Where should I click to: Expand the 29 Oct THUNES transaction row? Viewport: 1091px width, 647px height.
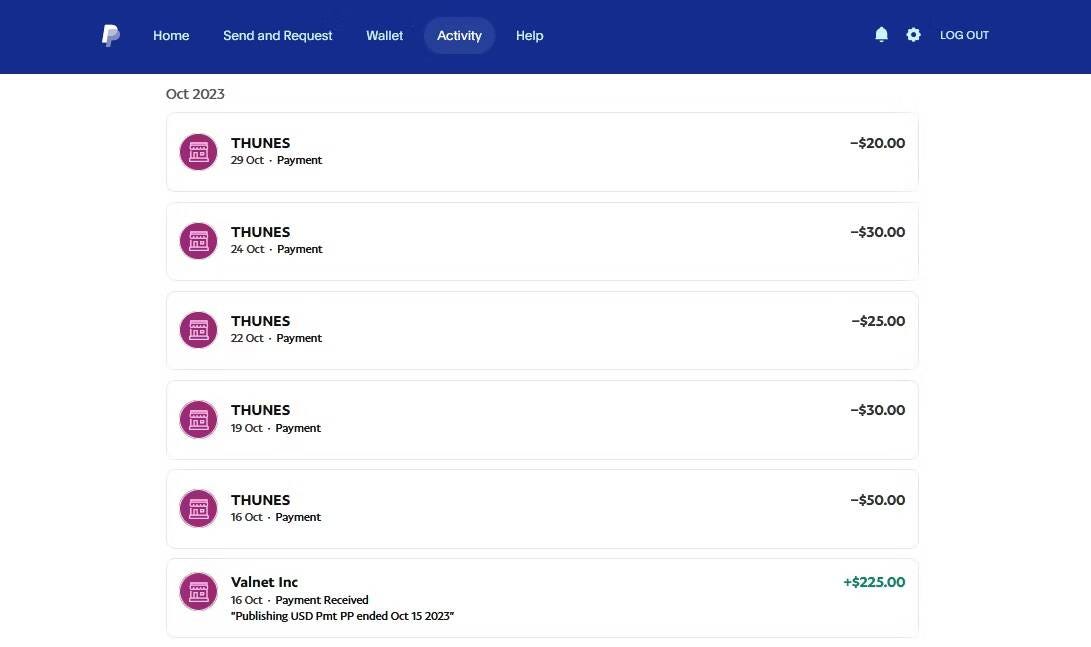coord(542,151)
